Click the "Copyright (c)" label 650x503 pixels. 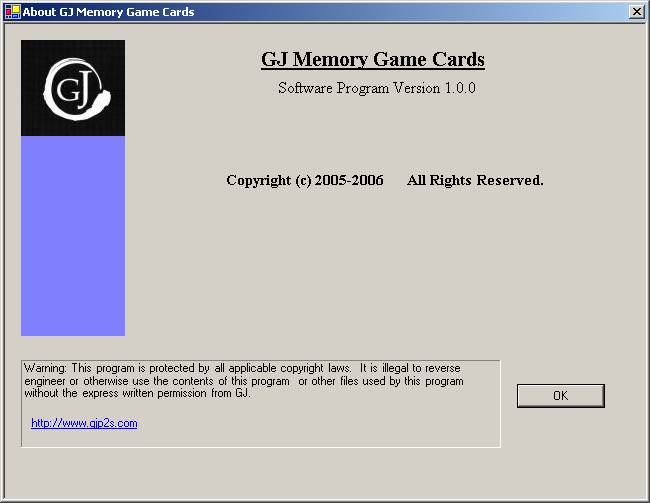click(x=268, y=181)
